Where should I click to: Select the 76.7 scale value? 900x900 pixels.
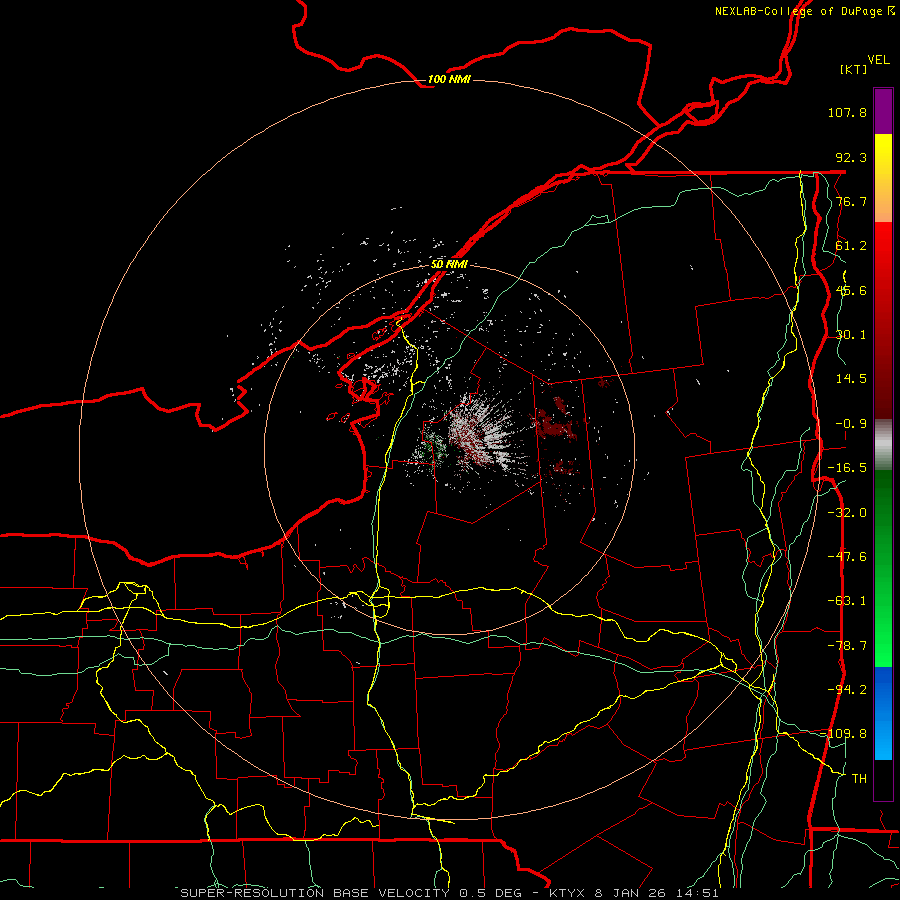(851, 201)
